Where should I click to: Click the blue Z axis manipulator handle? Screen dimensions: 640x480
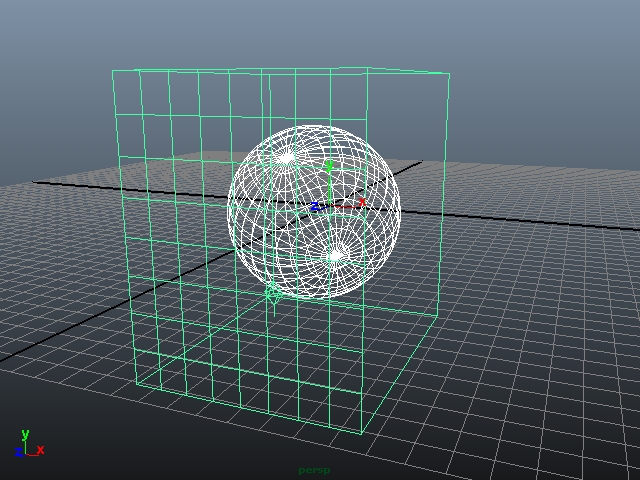tap(314, 208)
